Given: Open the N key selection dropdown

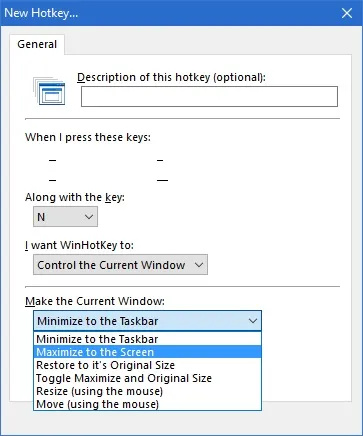Looking at the screenshot, I should tap(65, 217).
